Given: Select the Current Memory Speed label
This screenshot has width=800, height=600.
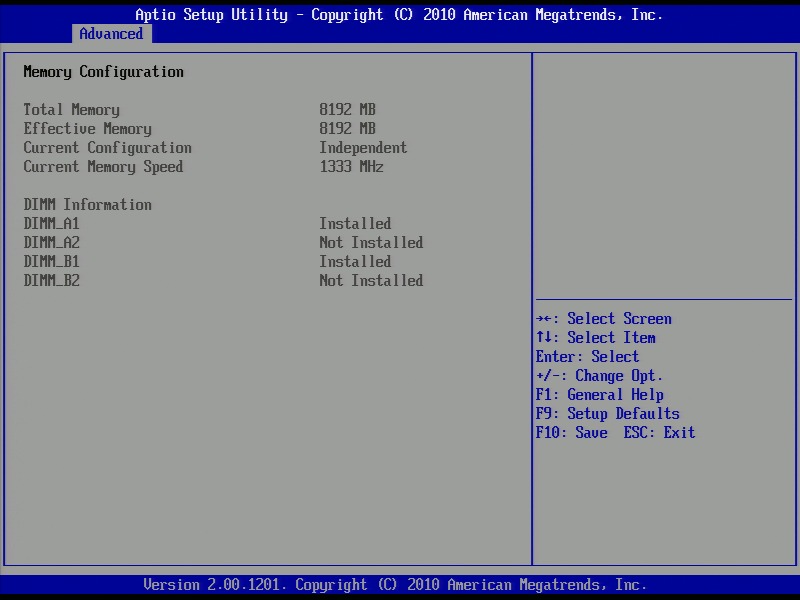Looking at the screenshot, I should click(x=103, y=167).
